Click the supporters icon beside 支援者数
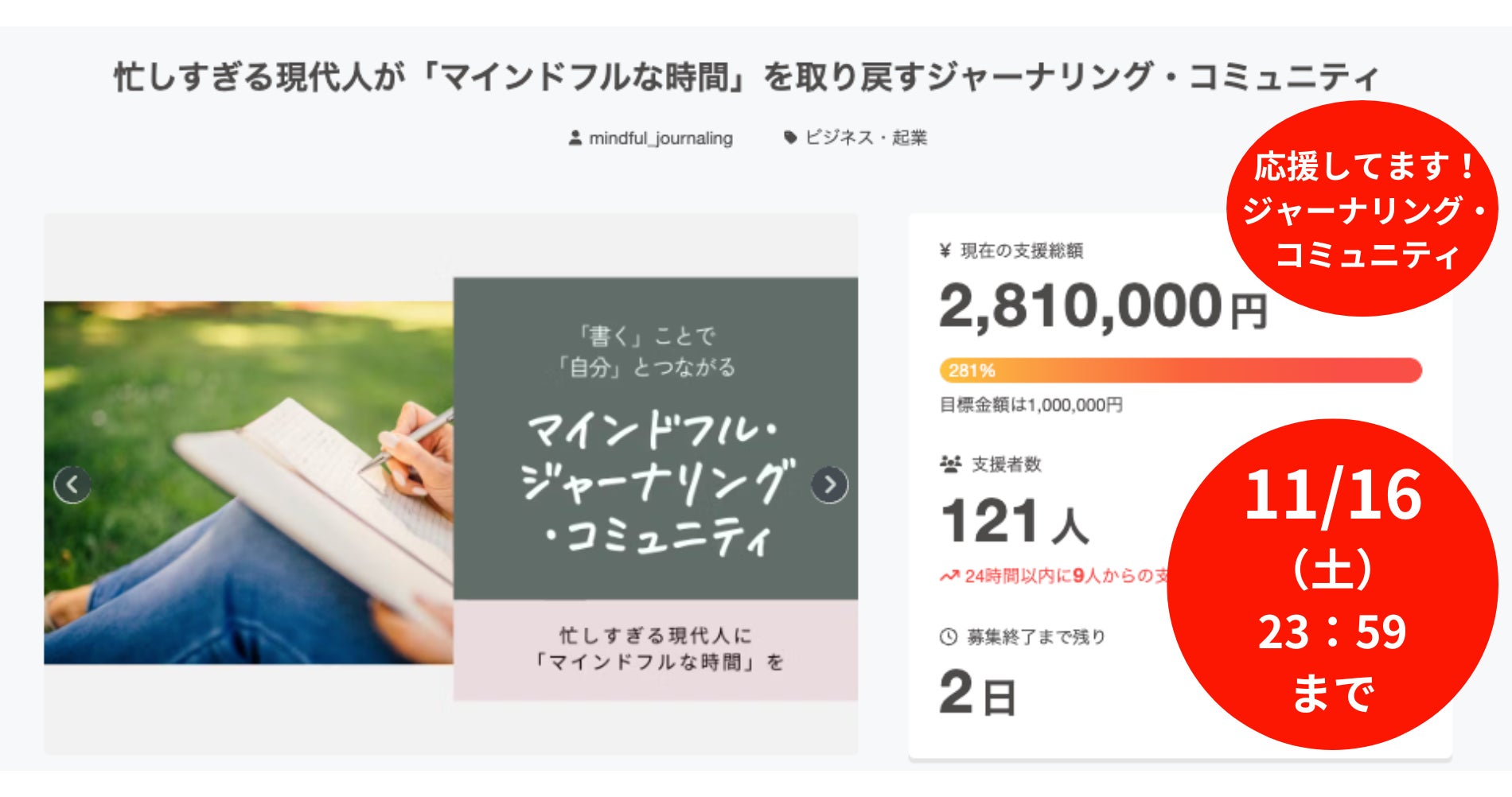 tap(950, 464)
